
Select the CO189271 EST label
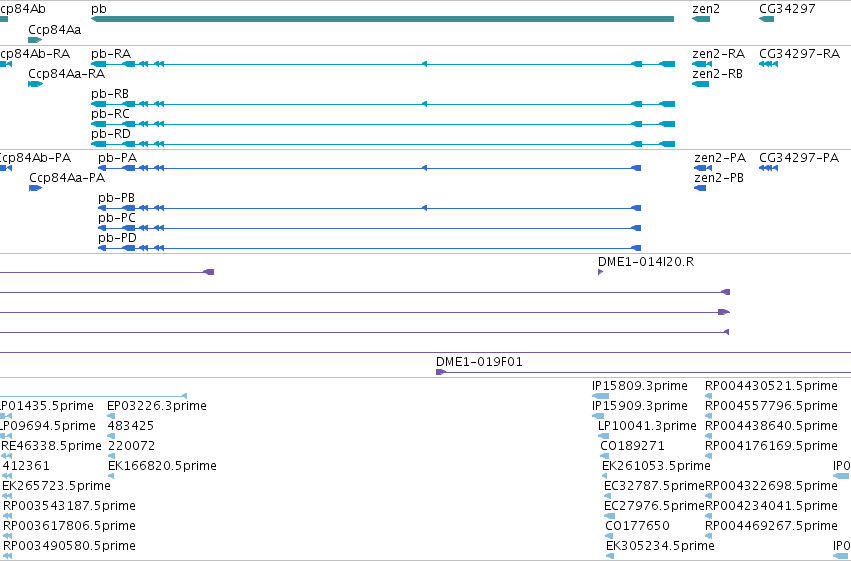coord(632,446)
